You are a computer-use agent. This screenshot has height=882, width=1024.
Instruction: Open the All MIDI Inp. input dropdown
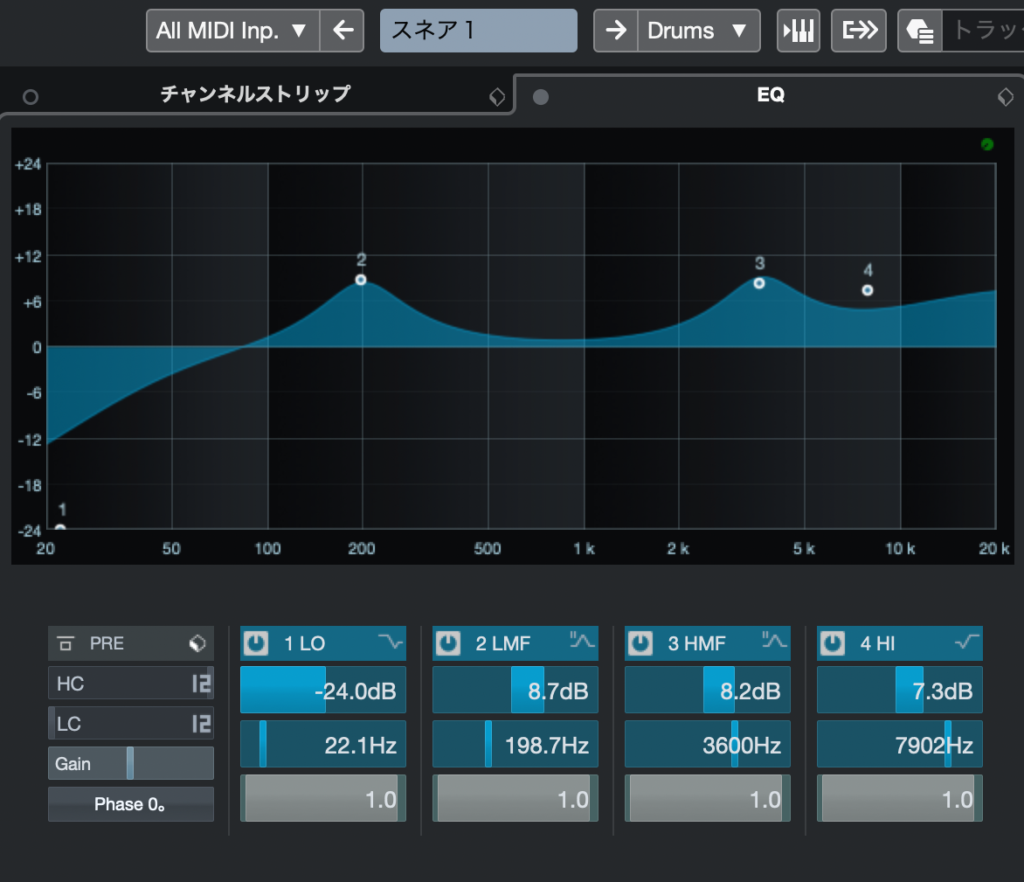[x=233, y=31]
